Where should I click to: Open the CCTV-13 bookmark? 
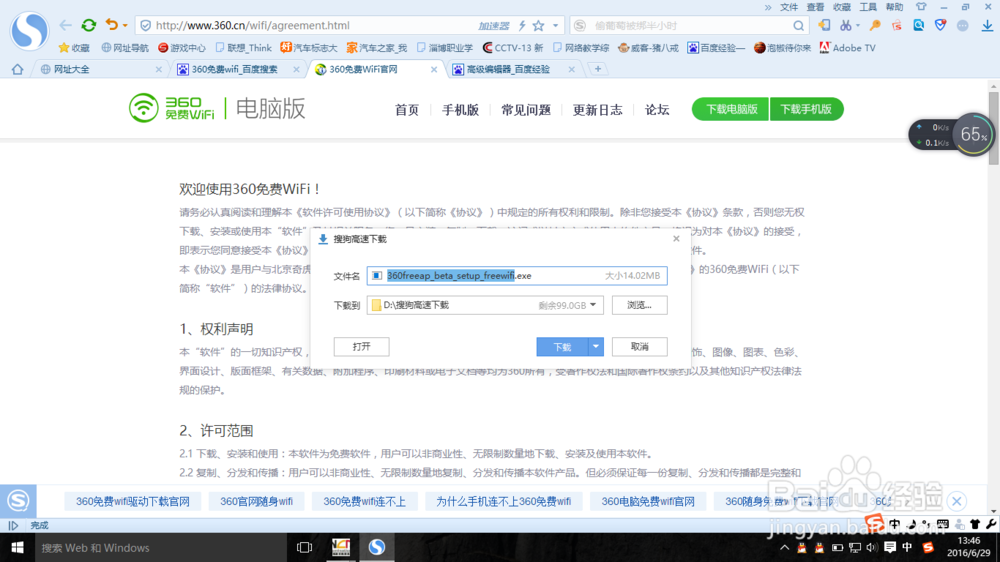pyautogui.click(x=513, y=48)
